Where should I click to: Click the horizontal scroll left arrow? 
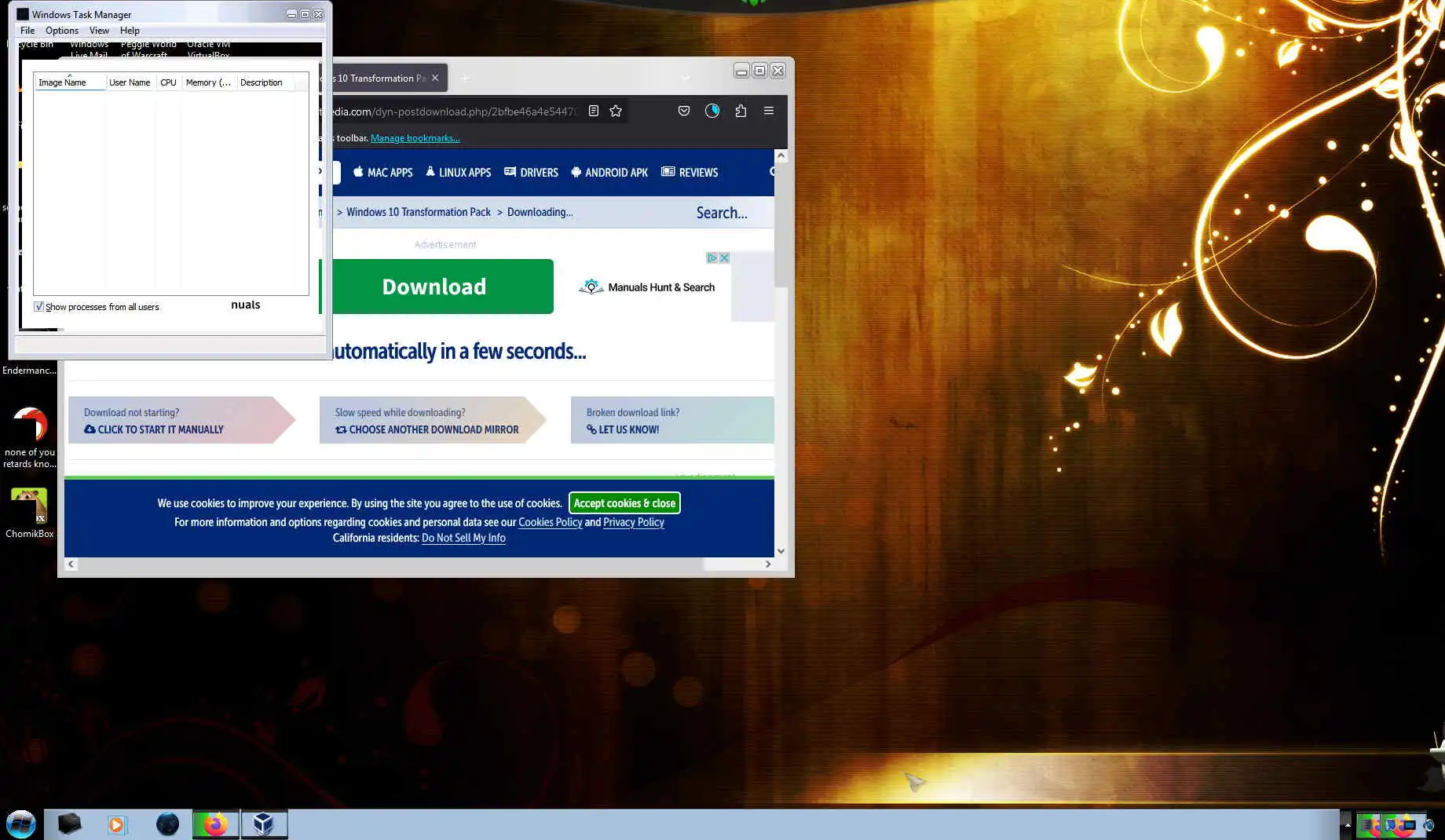click(x=71, y=564)
